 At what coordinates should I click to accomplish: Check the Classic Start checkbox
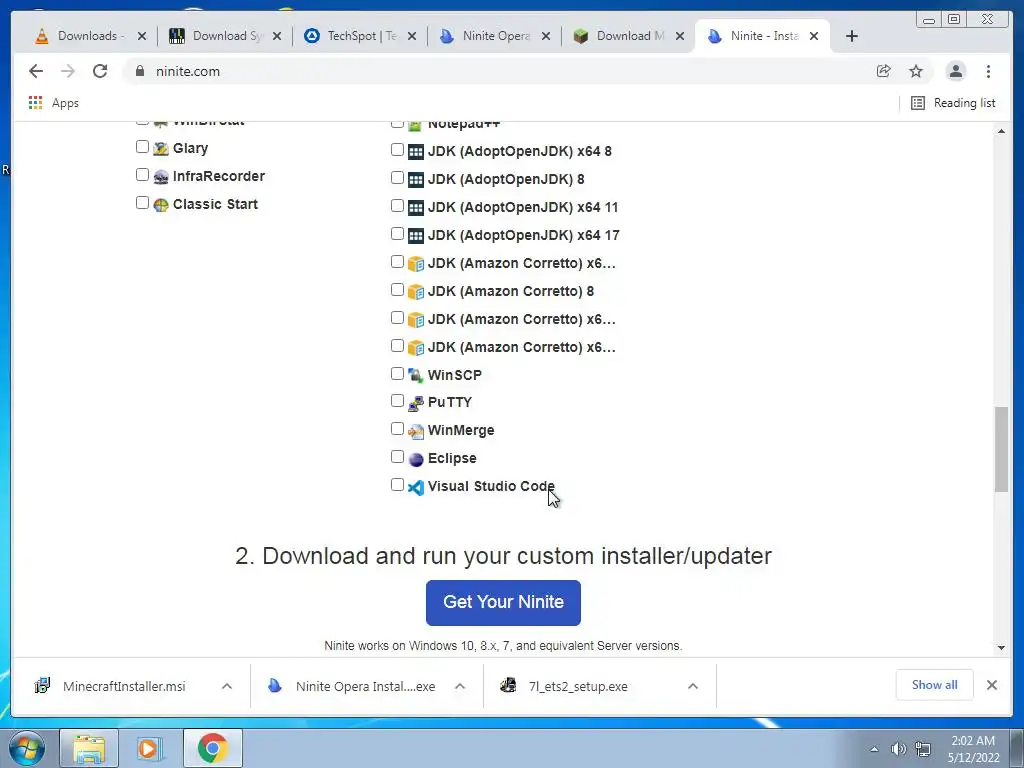coord(142,202)
